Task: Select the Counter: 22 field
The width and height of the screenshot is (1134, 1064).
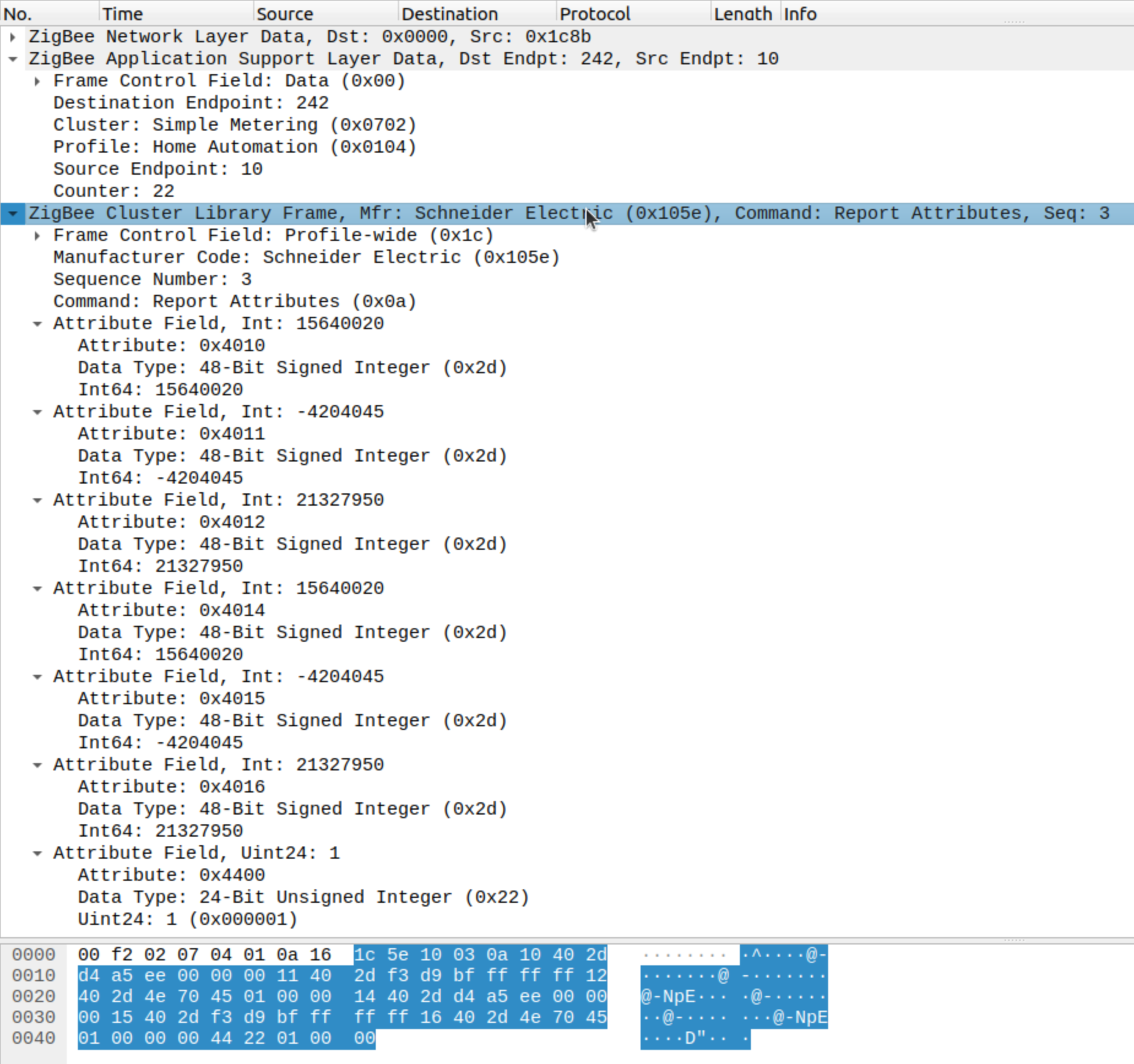Action: coord(113,191)
